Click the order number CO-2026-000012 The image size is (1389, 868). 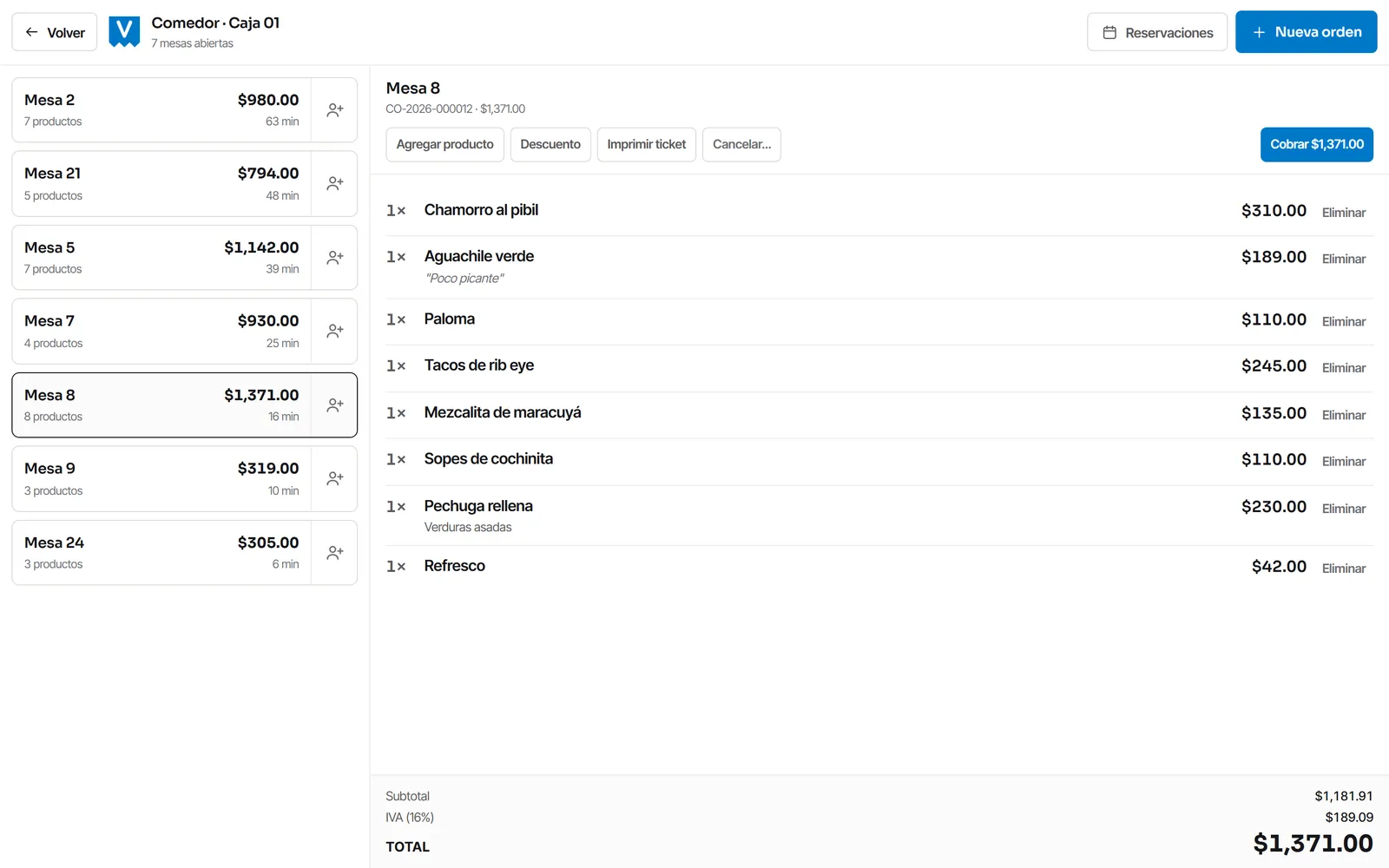[x=429, y=108]
